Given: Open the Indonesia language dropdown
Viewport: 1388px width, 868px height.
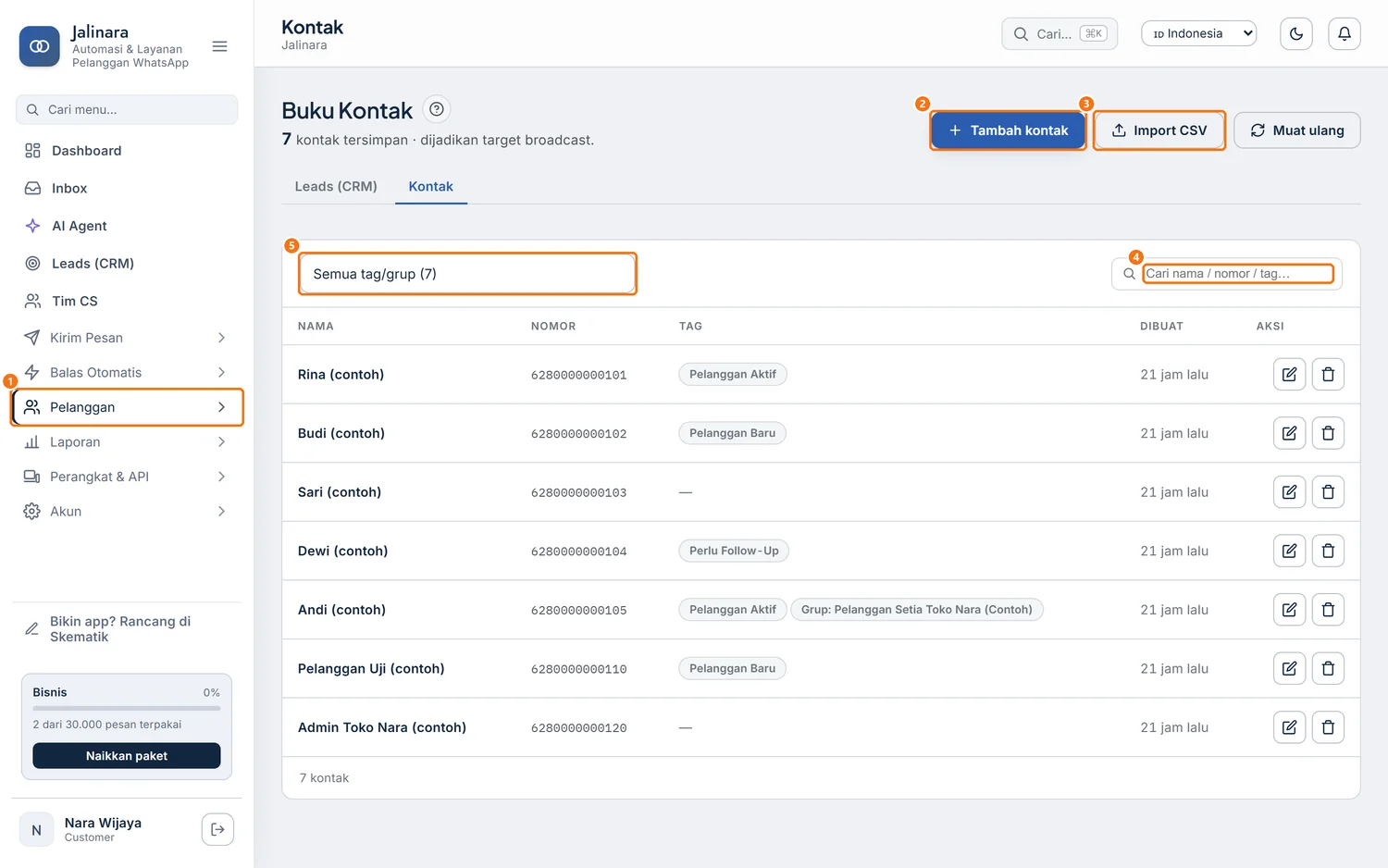Looking at the screenshot, I should coord(1198,33).
